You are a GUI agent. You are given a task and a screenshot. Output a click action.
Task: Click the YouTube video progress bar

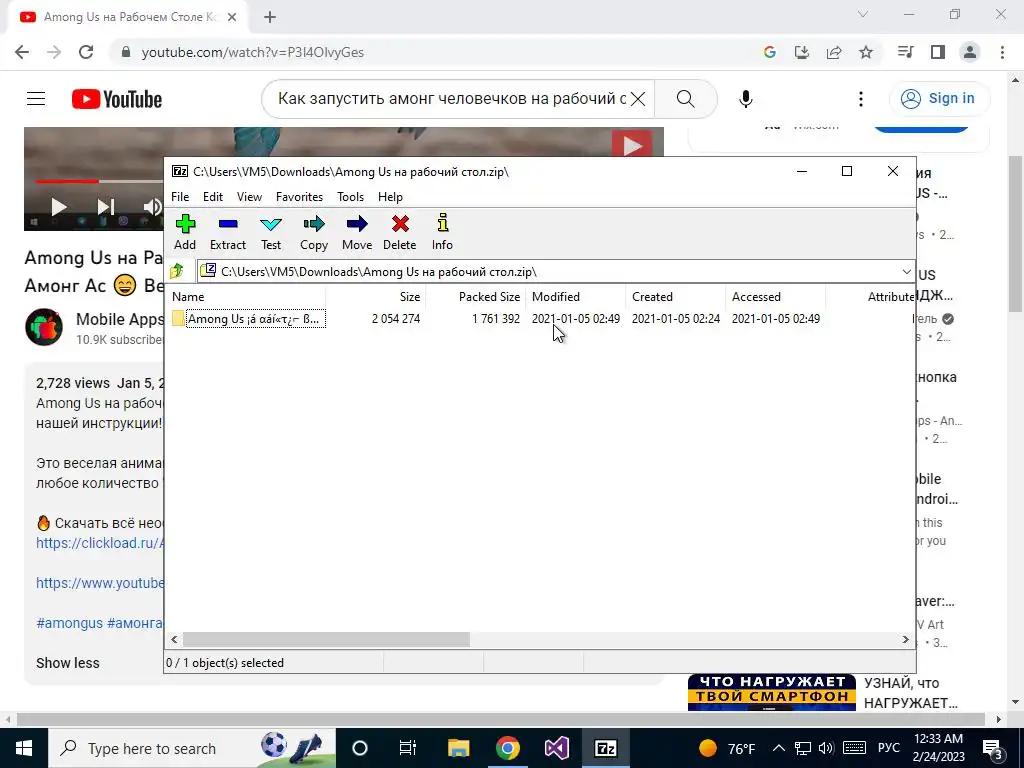tap(99, 181)
